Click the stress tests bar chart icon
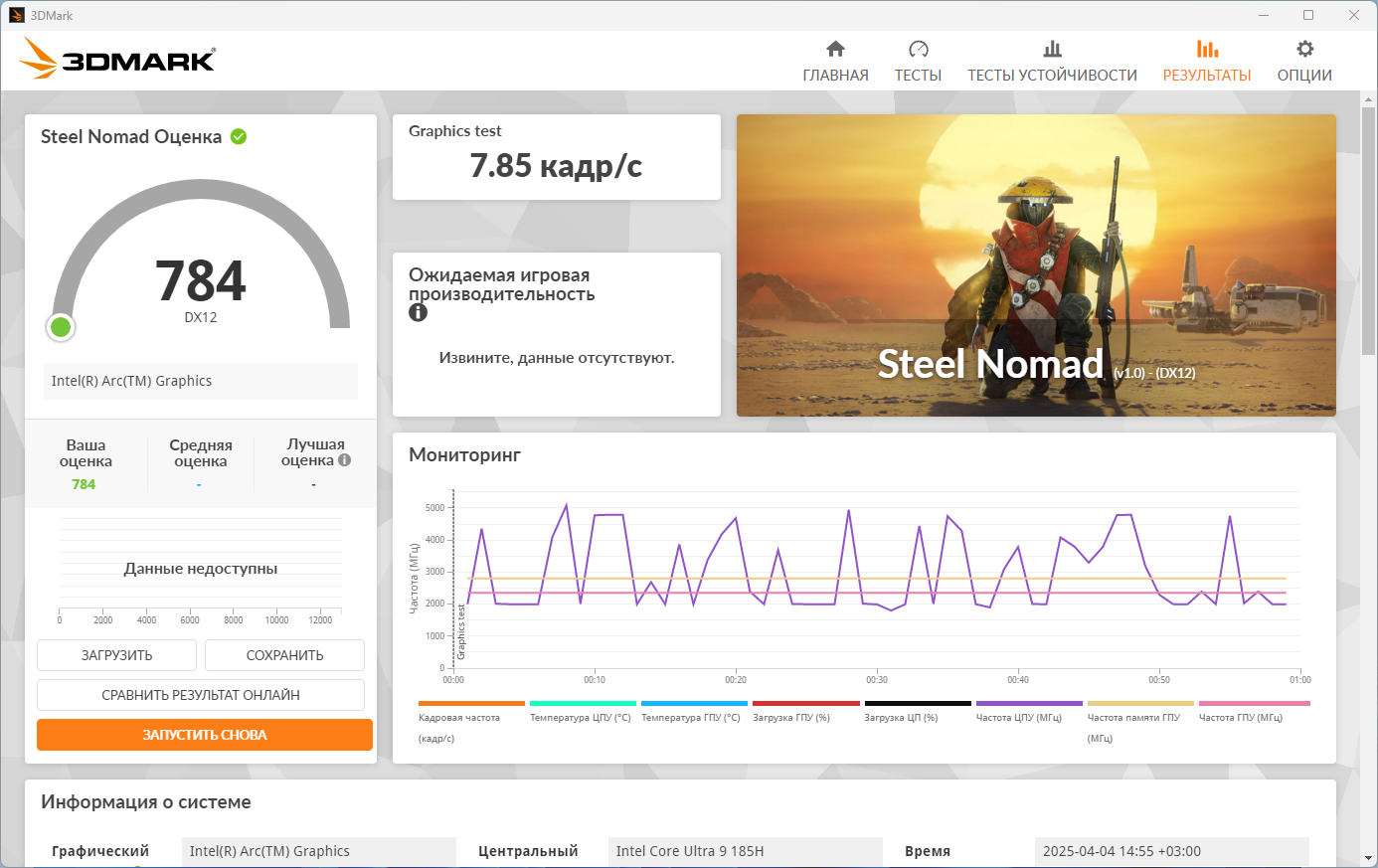 1052,49
